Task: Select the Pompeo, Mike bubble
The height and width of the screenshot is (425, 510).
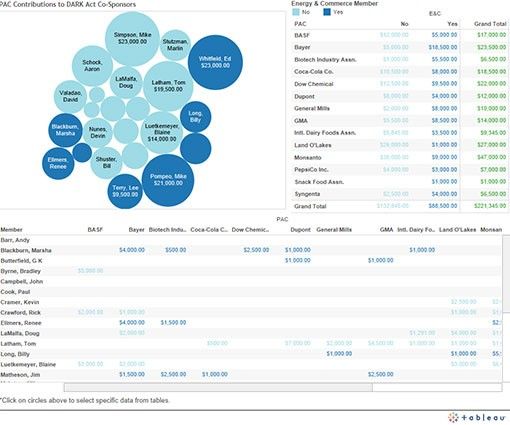Action: (168, 180)
